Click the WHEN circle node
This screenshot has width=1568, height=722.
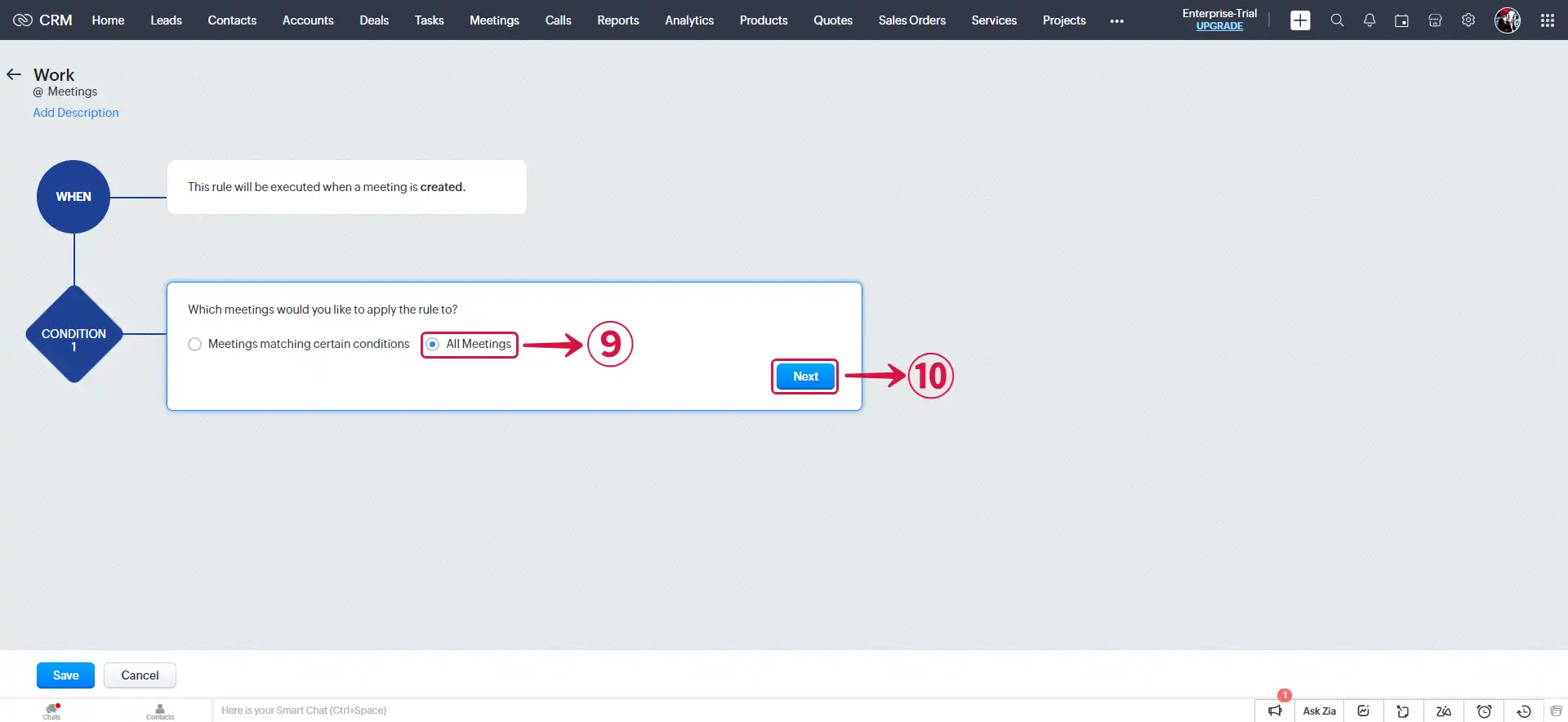tap(73, 197)
